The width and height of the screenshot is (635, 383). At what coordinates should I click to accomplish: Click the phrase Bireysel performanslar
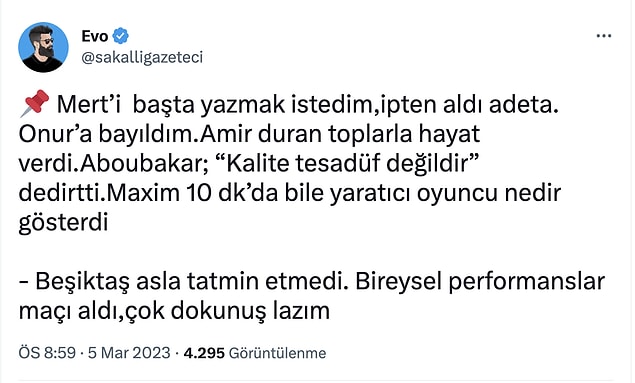(480, 281)
